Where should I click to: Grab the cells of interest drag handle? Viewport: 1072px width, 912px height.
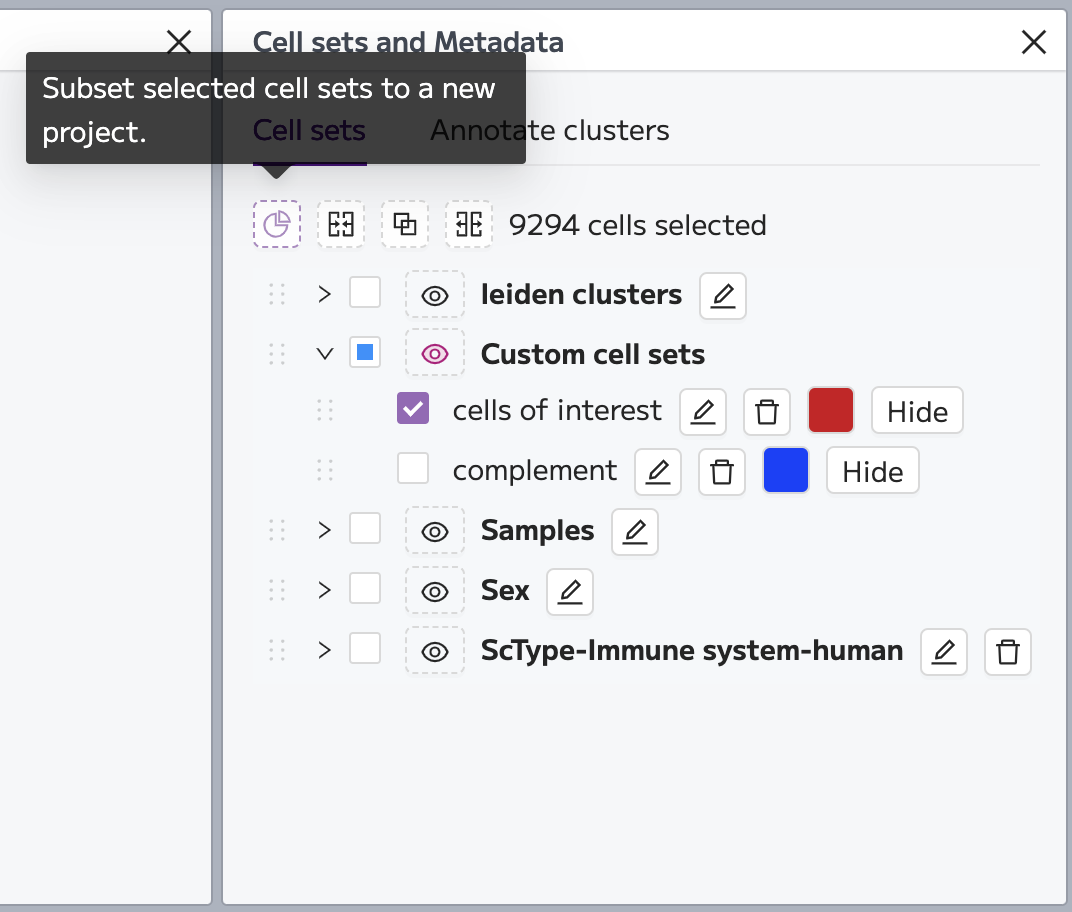click(325, 410)
